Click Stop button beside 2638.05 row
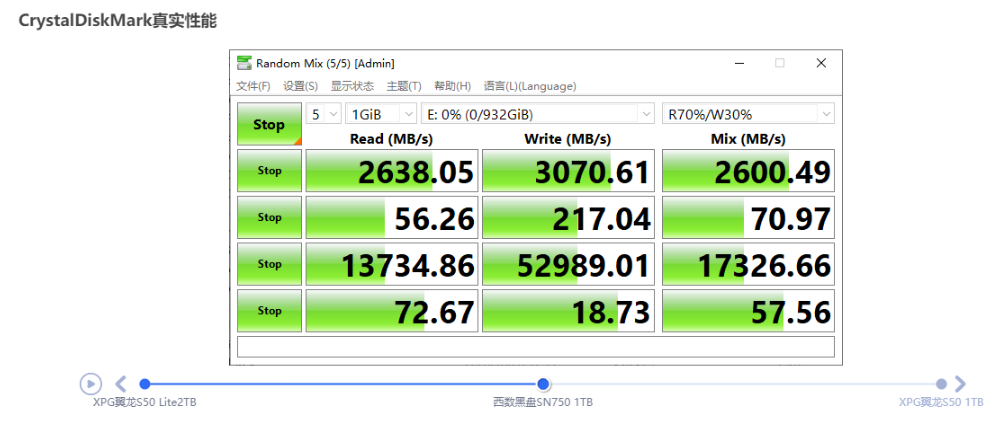1006x429 pixels. point(269,171)
